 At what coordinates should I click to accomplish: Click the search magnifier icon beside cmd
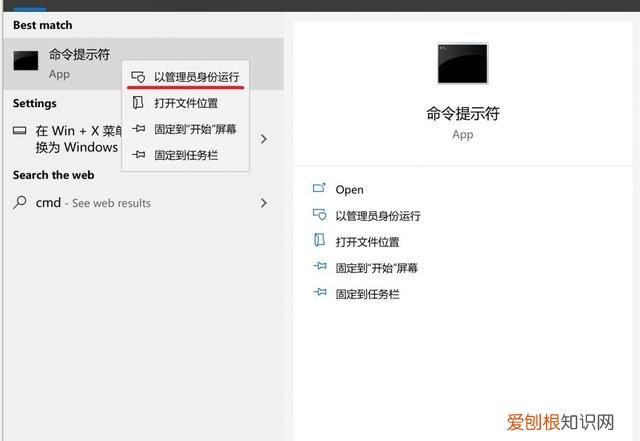(20, 202)
